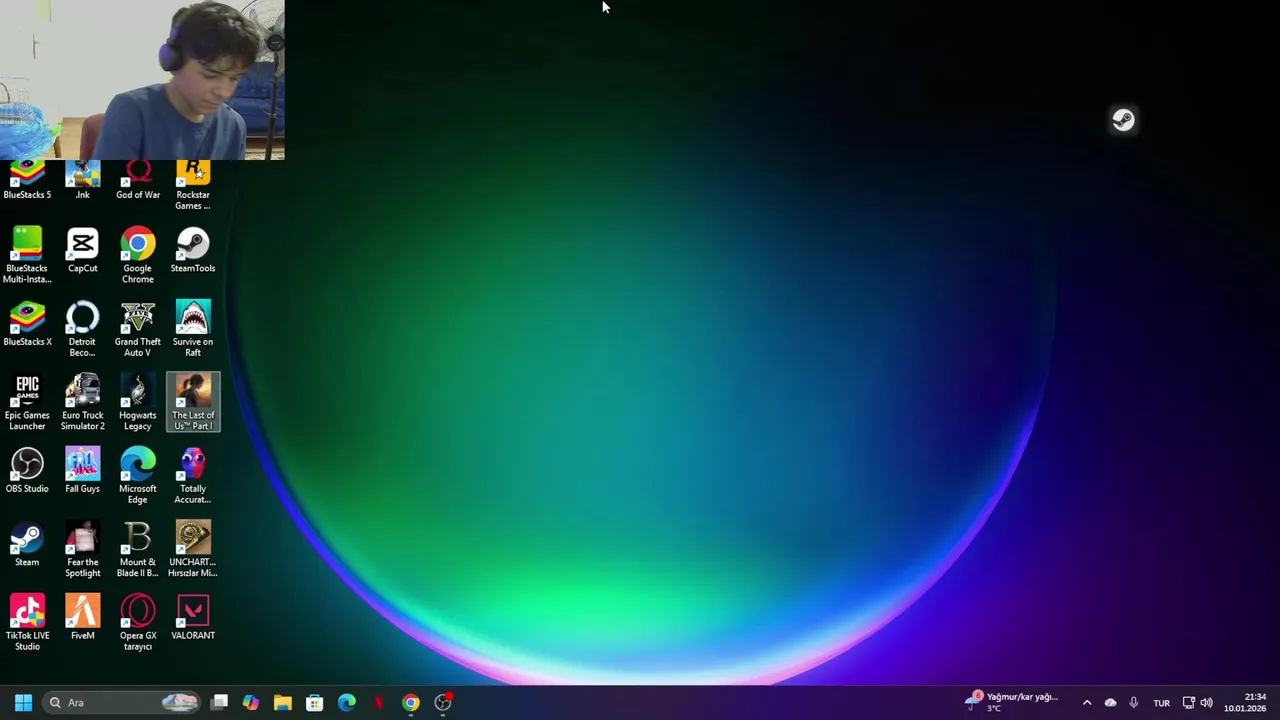The width and height of the screenshot is (1280, 720).
Task: Open the TUR input language switcher
Action: tap(1161, 703)
